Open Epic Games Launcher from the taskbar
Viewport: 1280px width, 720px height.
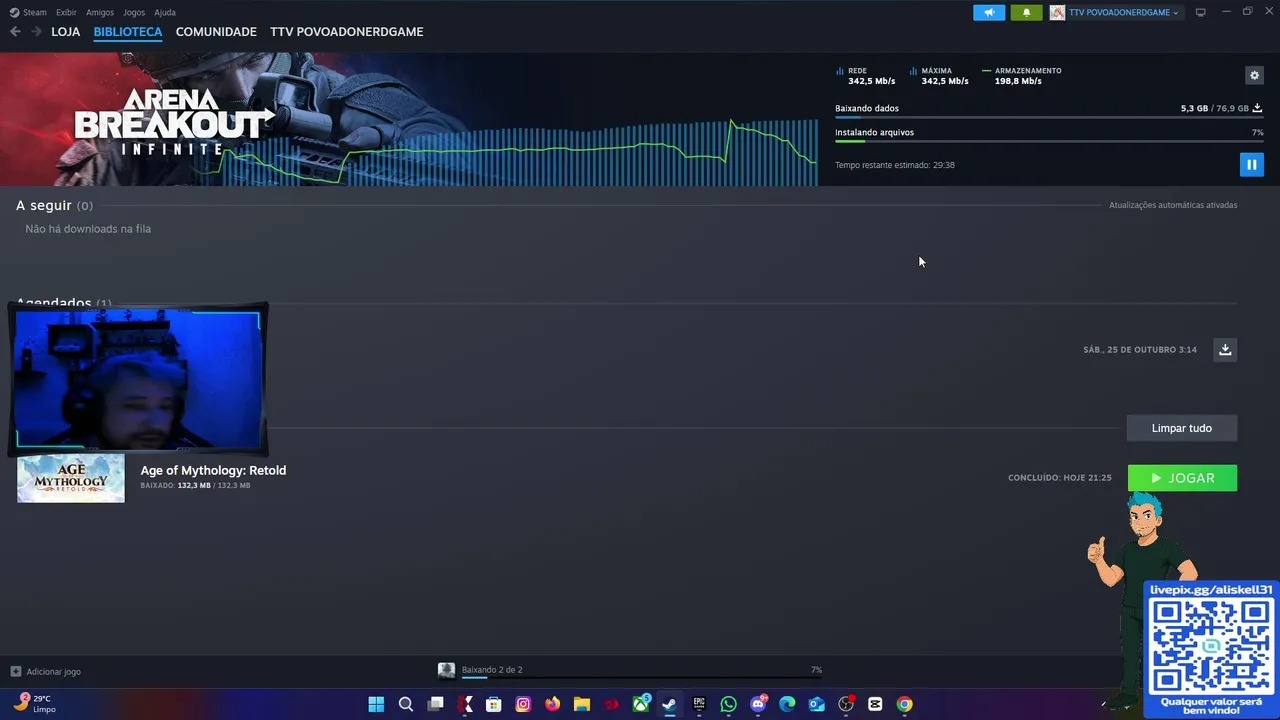pos(699,704)
